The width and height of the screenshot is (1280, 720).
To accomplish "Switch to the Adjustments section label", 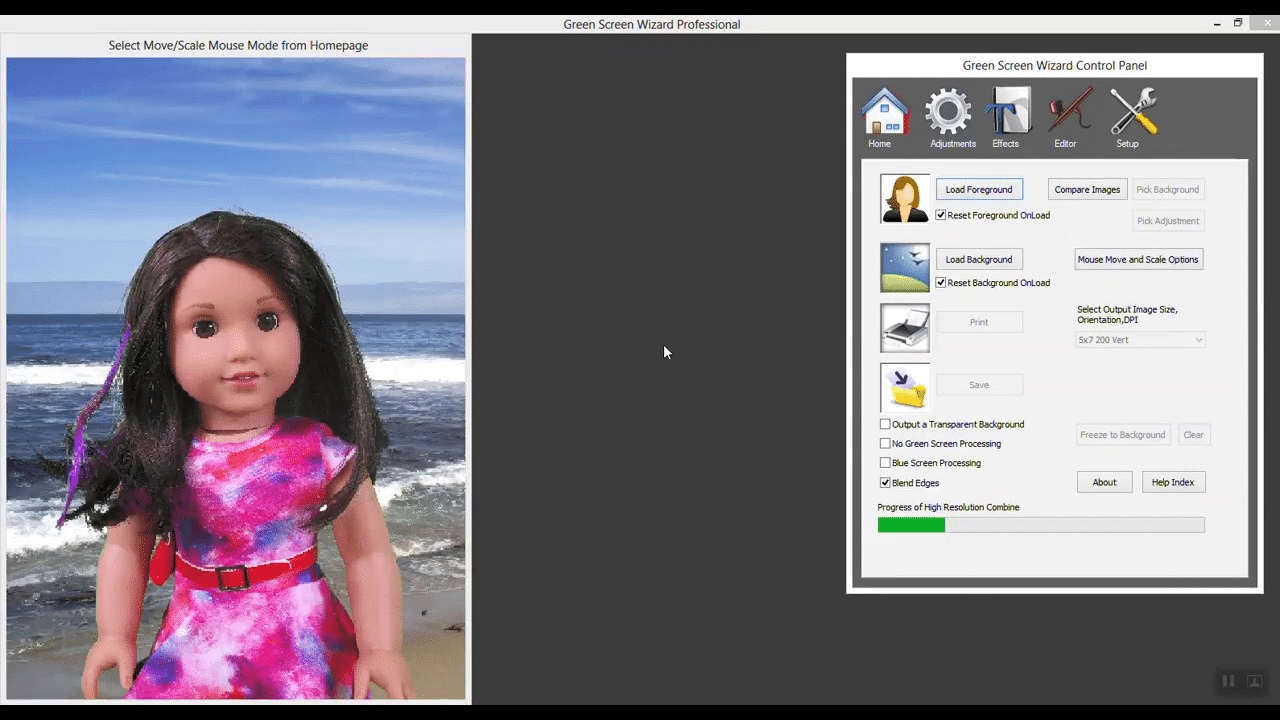I will click(952, 143).
